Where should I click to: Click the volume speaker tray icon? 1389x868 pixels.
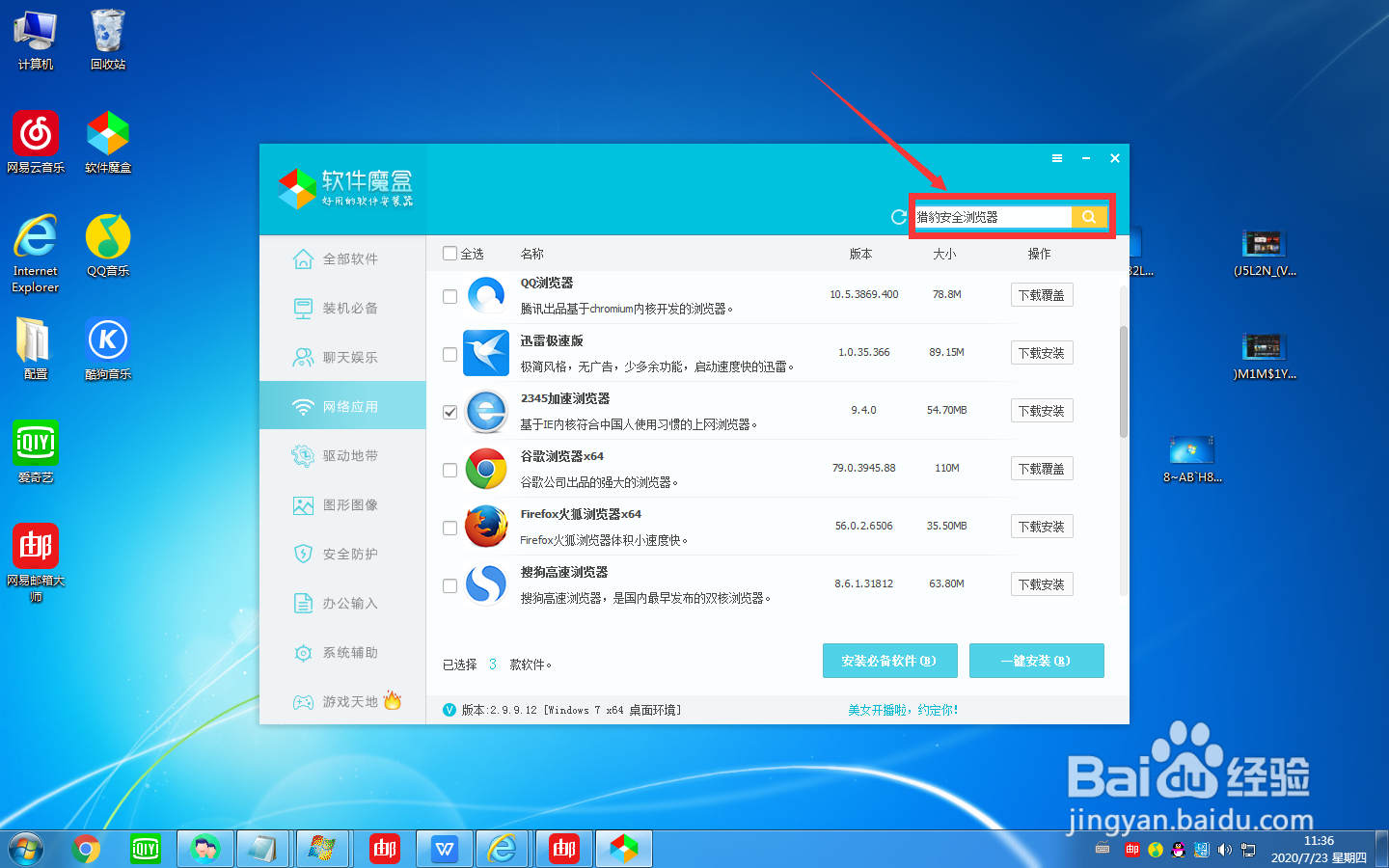coord(1225,850)
